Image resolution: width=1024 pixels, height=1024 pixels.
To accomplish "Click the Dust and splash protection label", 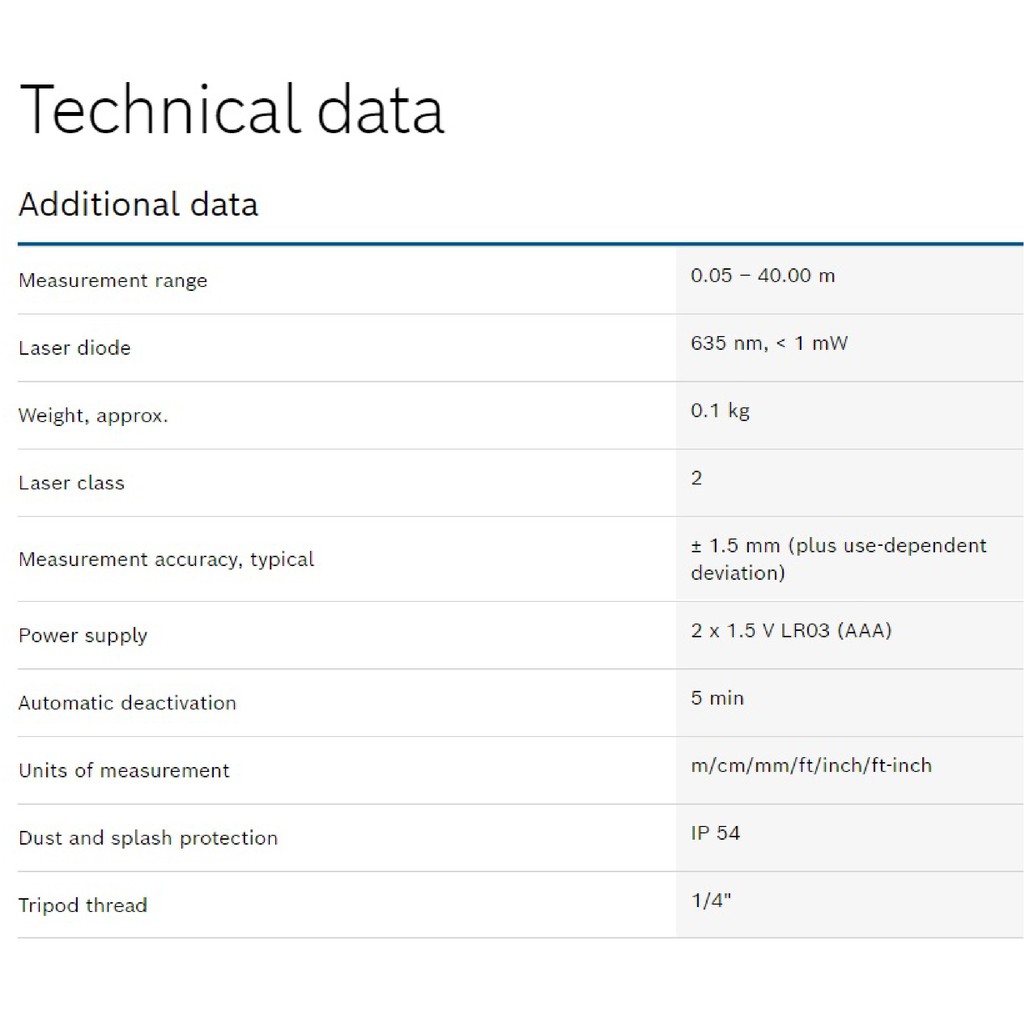I will coord(148,838).
